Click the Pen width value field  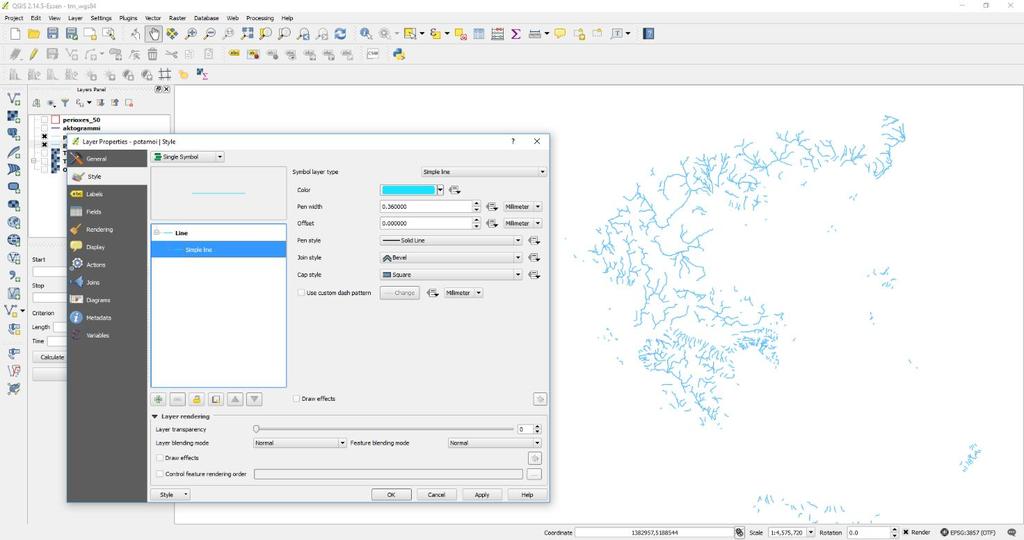[426, 206]
